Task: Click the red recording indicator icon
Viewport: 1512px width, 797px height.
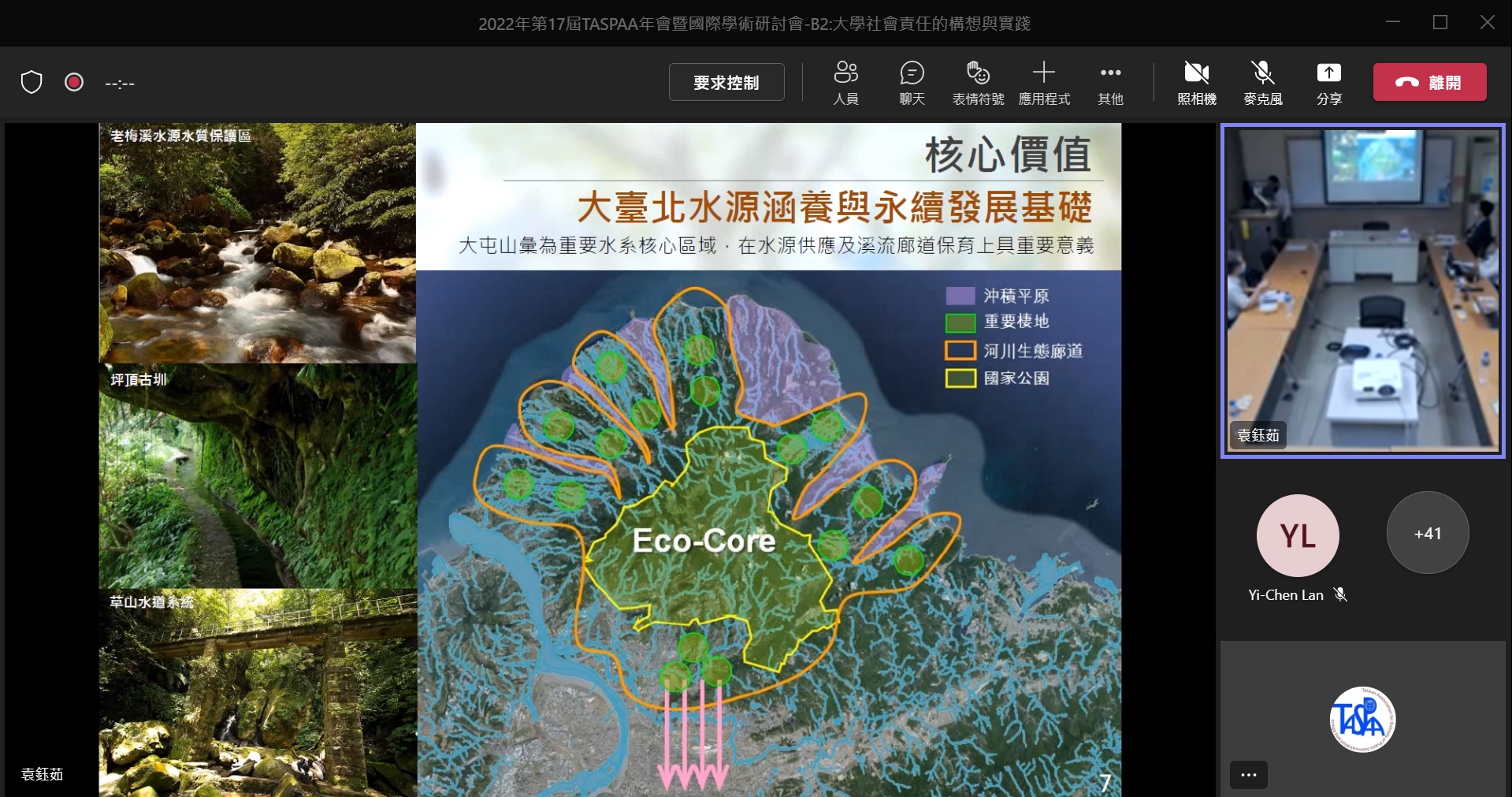Action: 74,82
